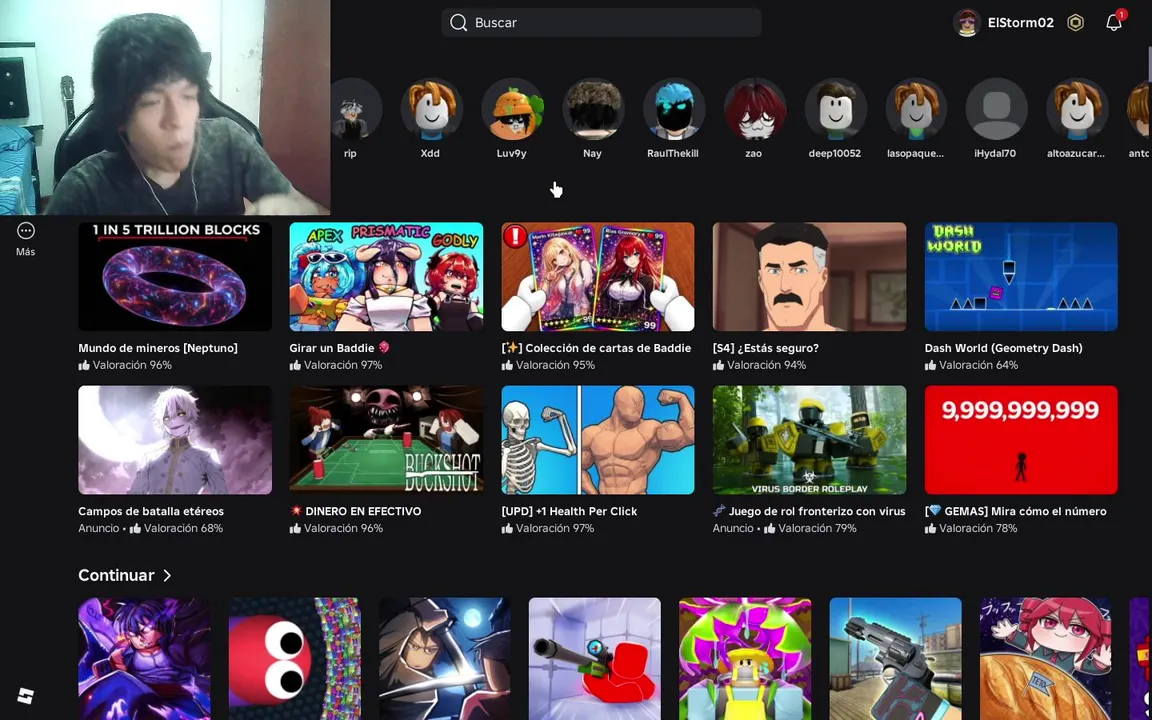The image size is (1152, 720).
Task: Open the samurai swordsman Continuar game
Action: pyautogui.click(x=444, y=658)
